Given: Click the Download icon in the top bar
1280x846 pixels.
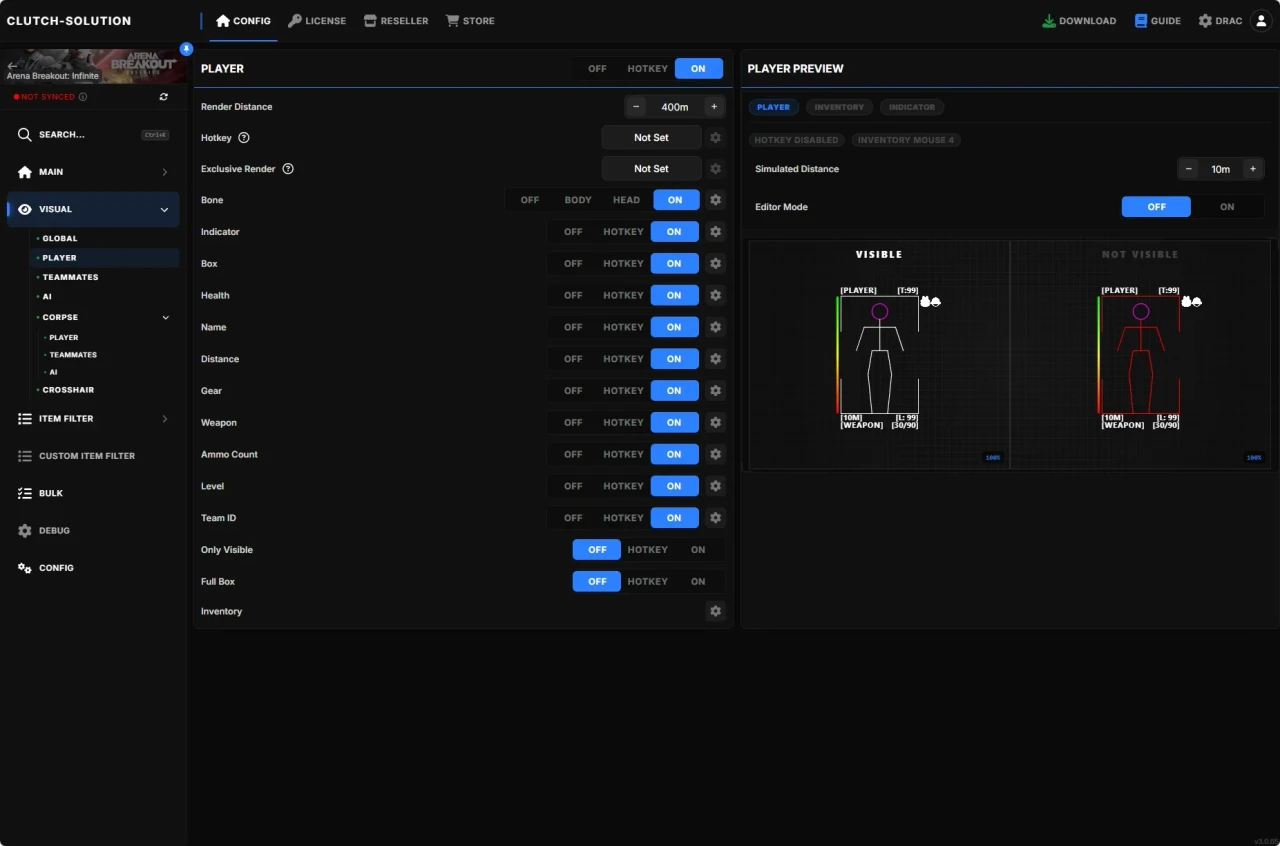Looking at the screenshot, I should point(1048,20).
